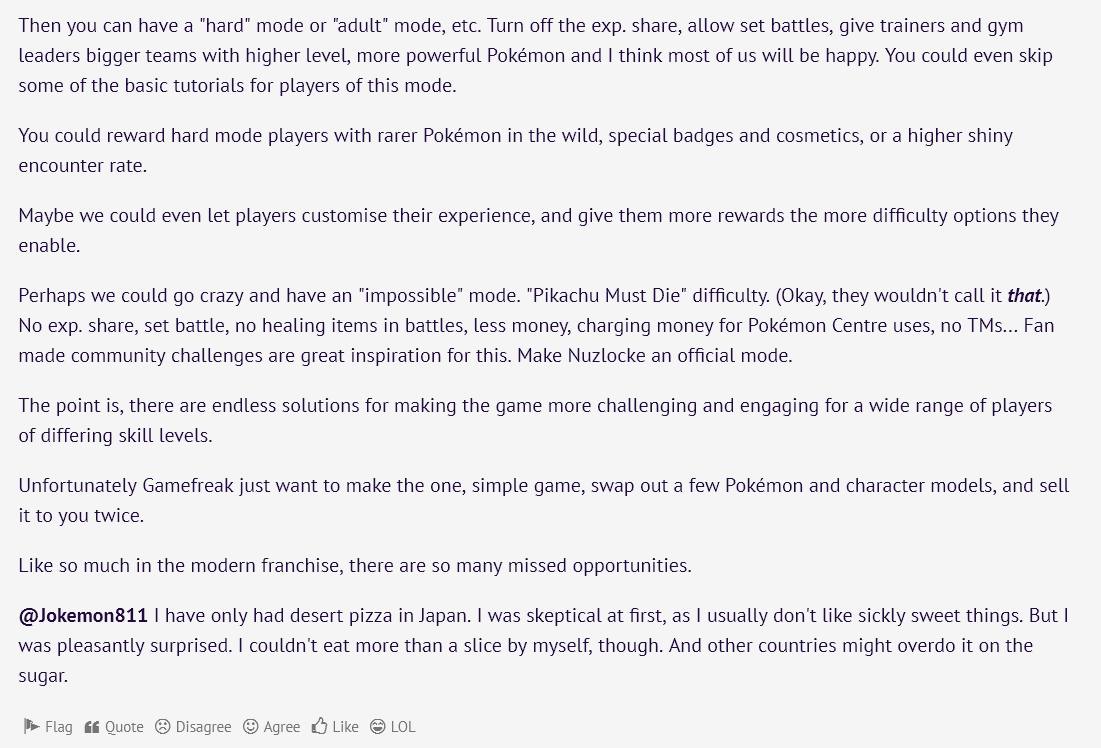The image size is (1101, 748).
Task: Select the "Quote" text label
Action: 124,727
